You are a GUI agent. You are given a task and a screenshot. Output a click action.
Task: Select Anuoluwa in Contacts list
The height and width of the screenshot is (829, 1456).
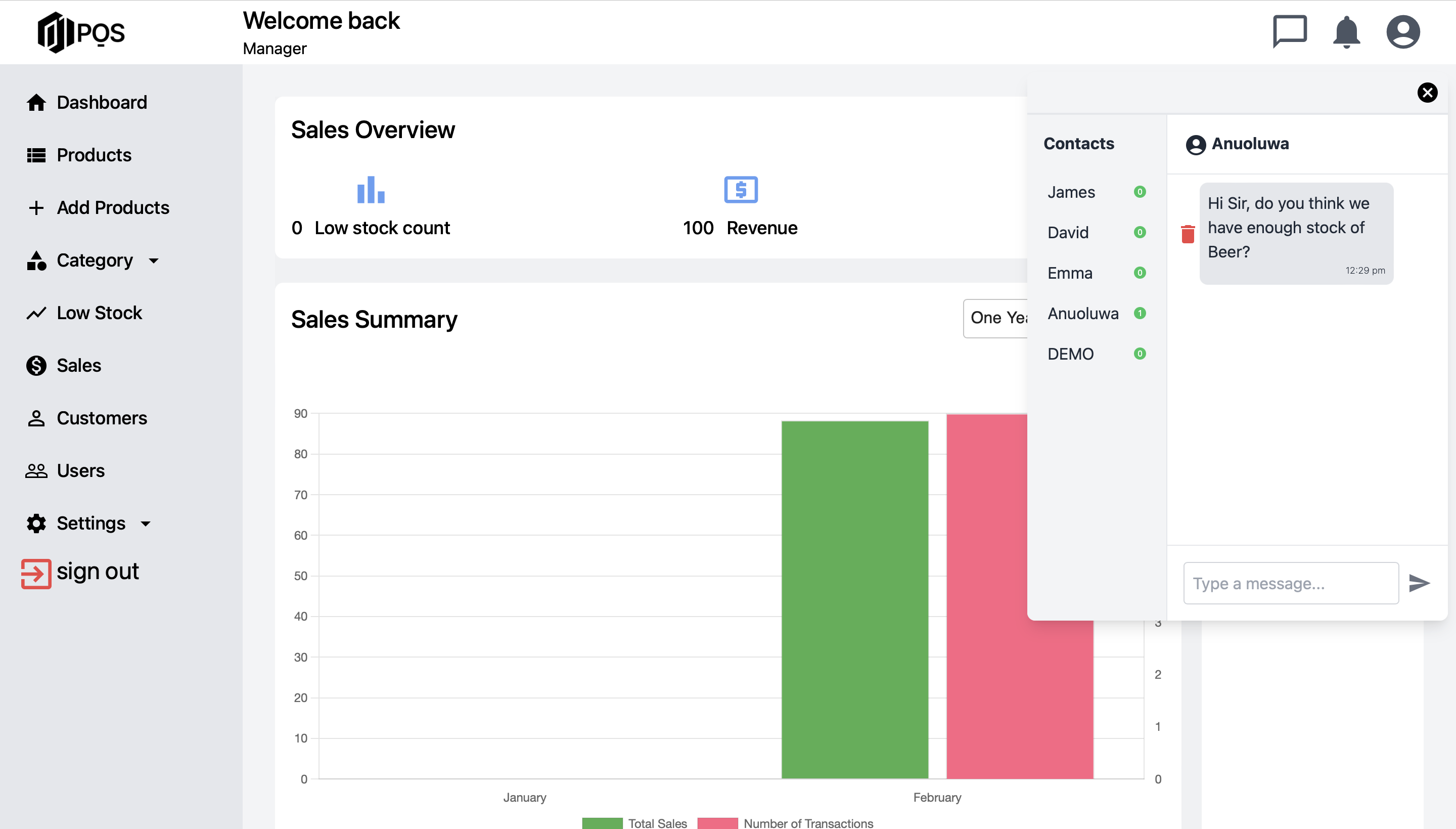click(x=1083, y=314)
